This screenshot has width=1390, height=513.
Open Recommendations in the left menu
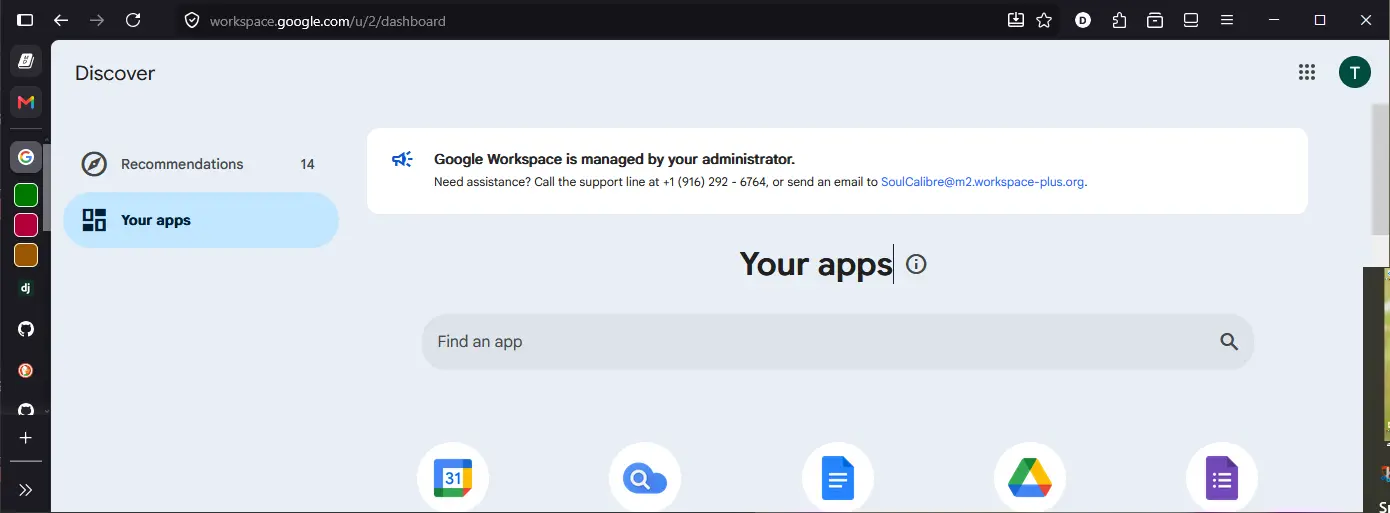(201, 164)
